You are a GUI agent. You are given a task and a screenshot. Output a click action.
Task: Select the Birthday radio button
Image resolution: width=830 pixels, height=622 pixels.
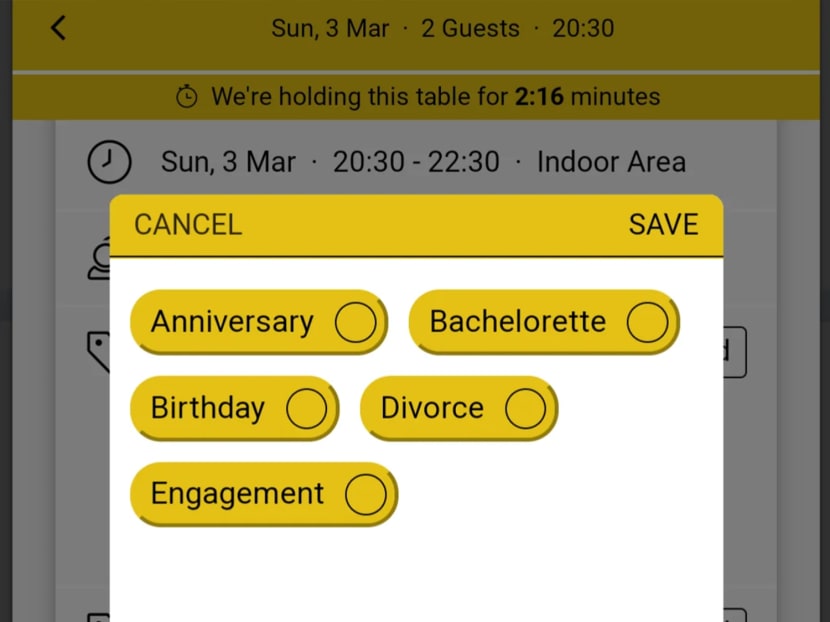[x=305, y=407]
